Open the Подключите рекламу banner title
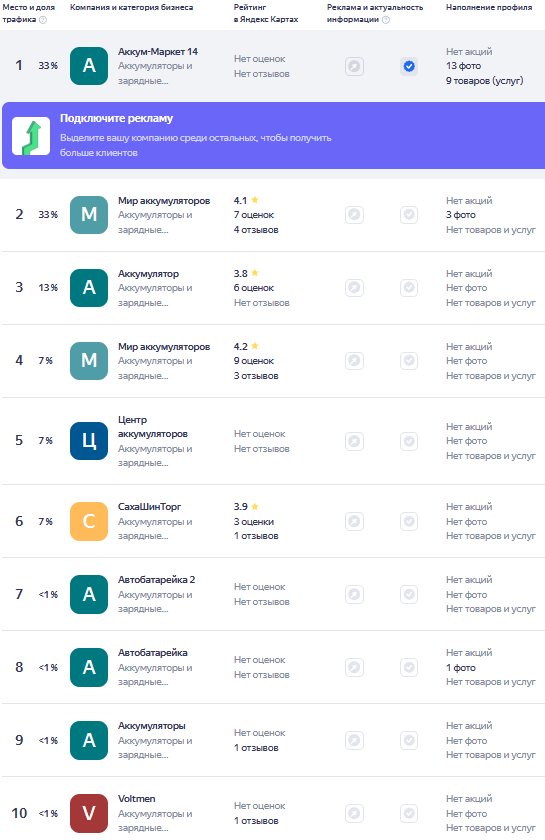Viewport: 545px width, 840px height. point(116,118)
